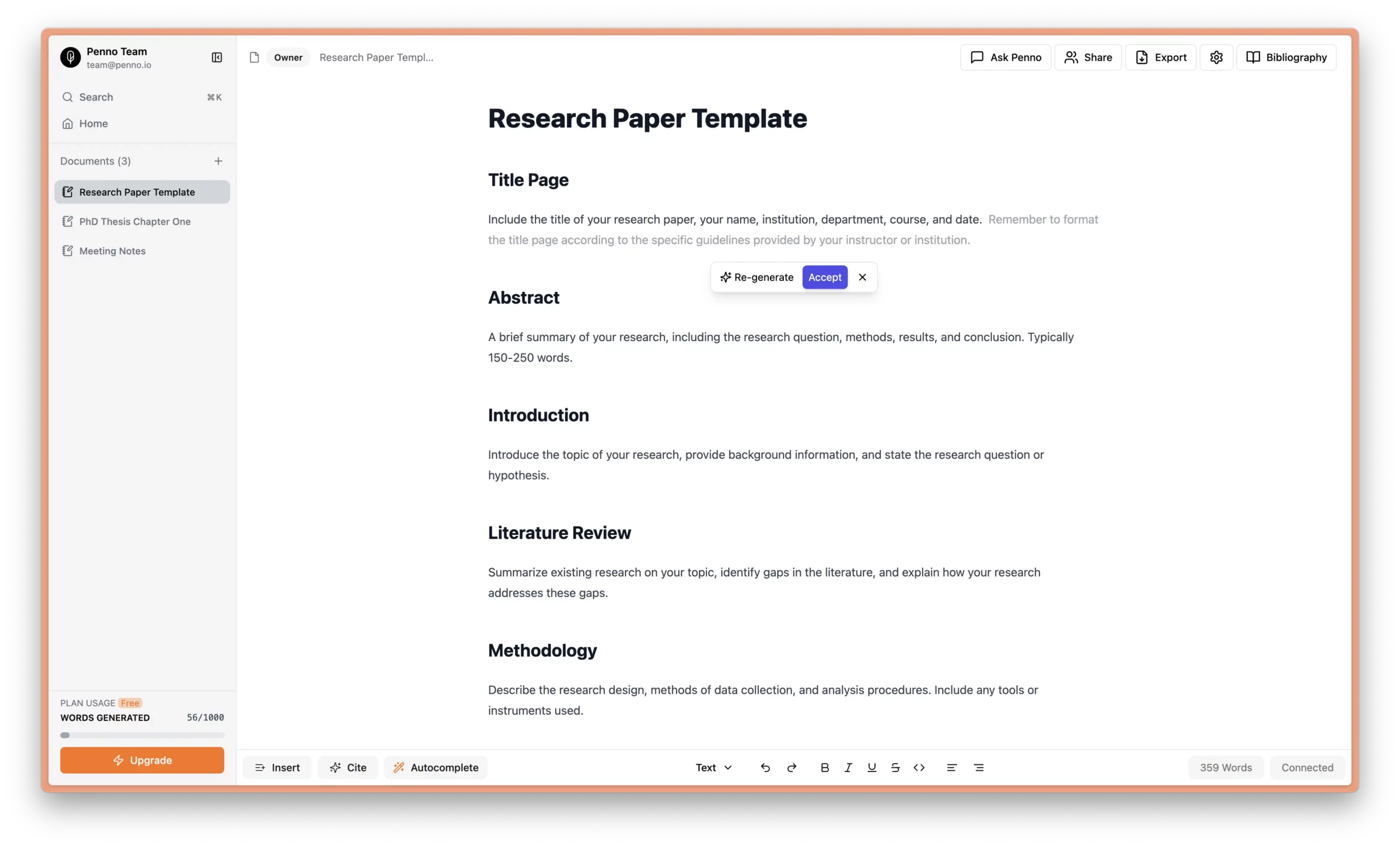Undo the last change
The width and height of the screenshot is (1400, 847).
tap(765, 768)
